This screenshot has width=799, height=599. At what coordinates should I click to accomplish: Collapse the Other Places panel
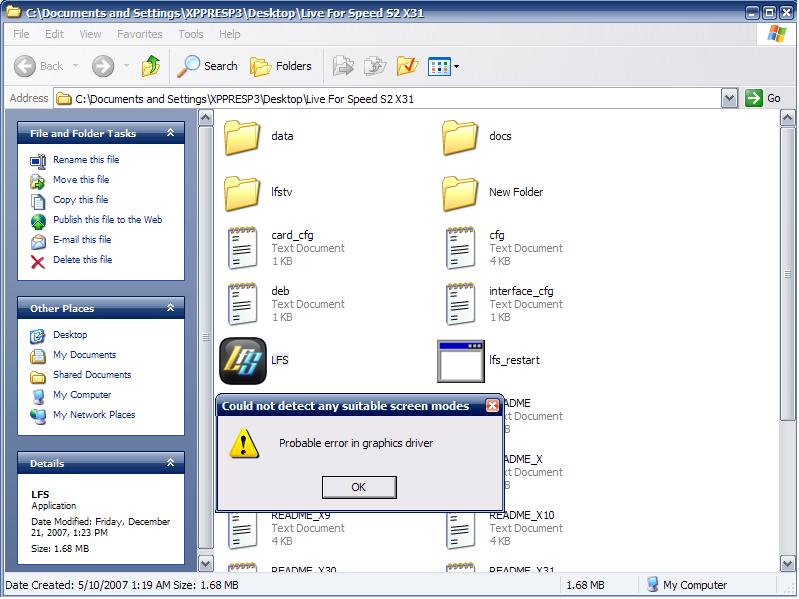tap(171, 308)
